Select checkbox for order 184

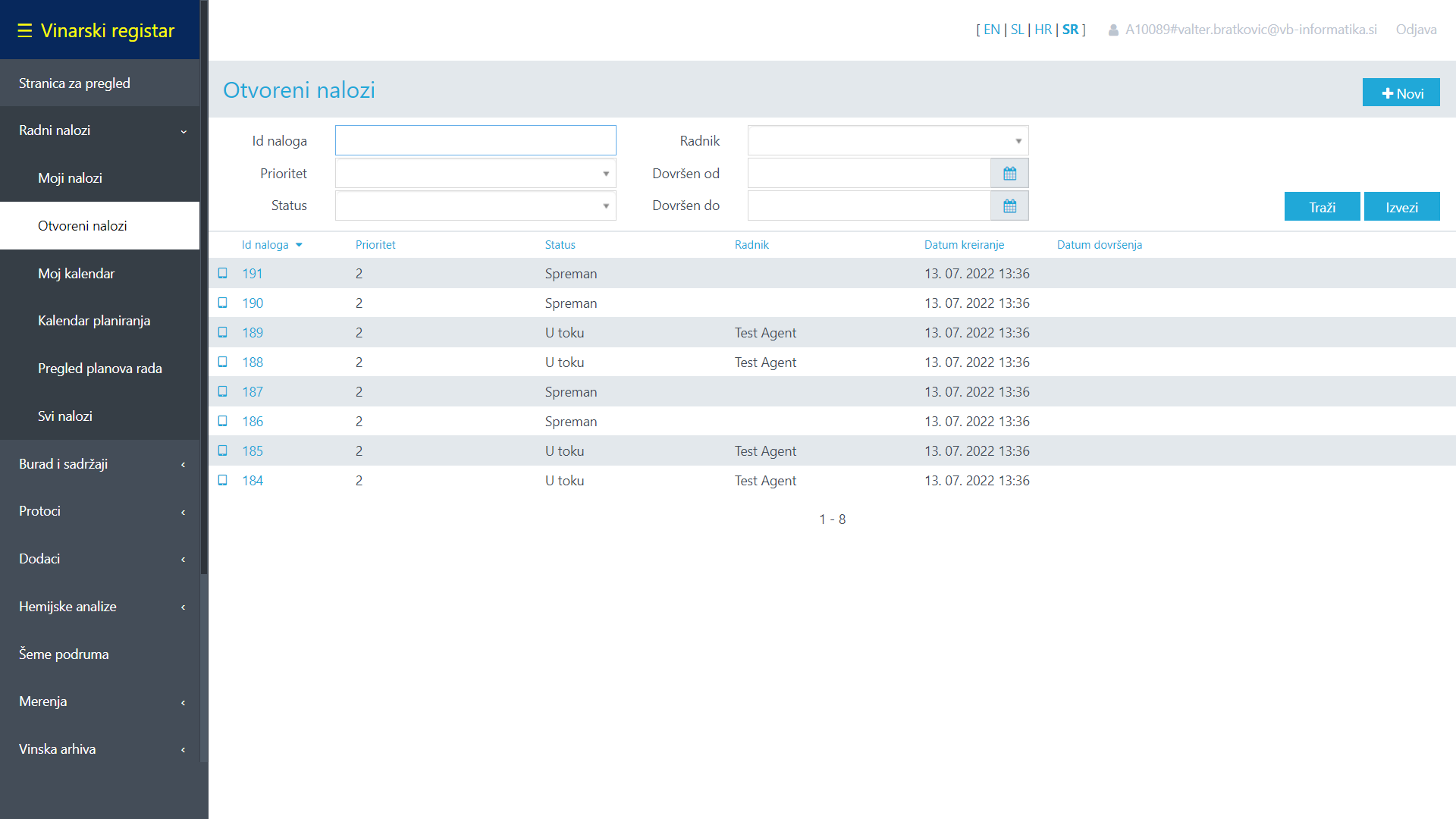pos(223,480)
